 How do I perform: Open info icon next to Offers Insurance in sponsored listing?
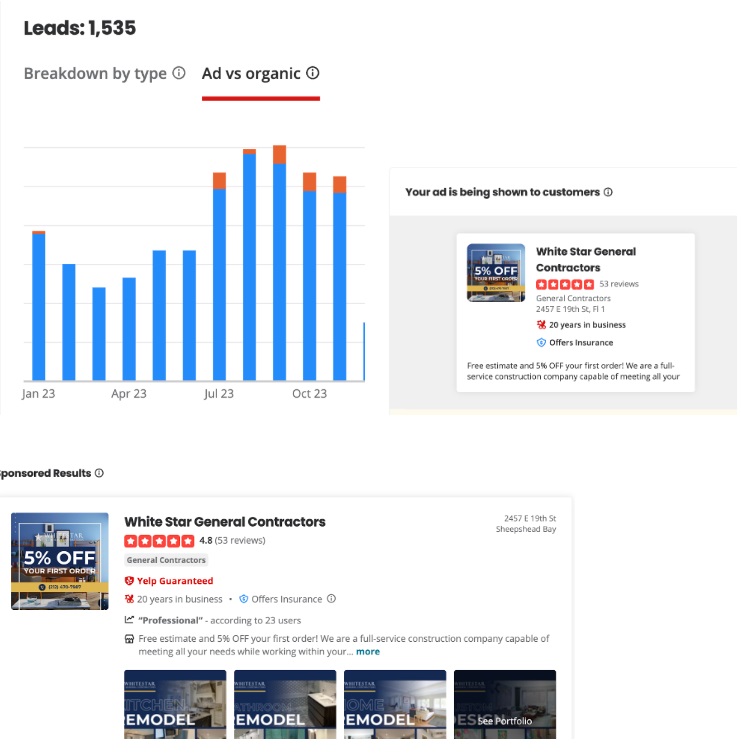pos(331,598)
